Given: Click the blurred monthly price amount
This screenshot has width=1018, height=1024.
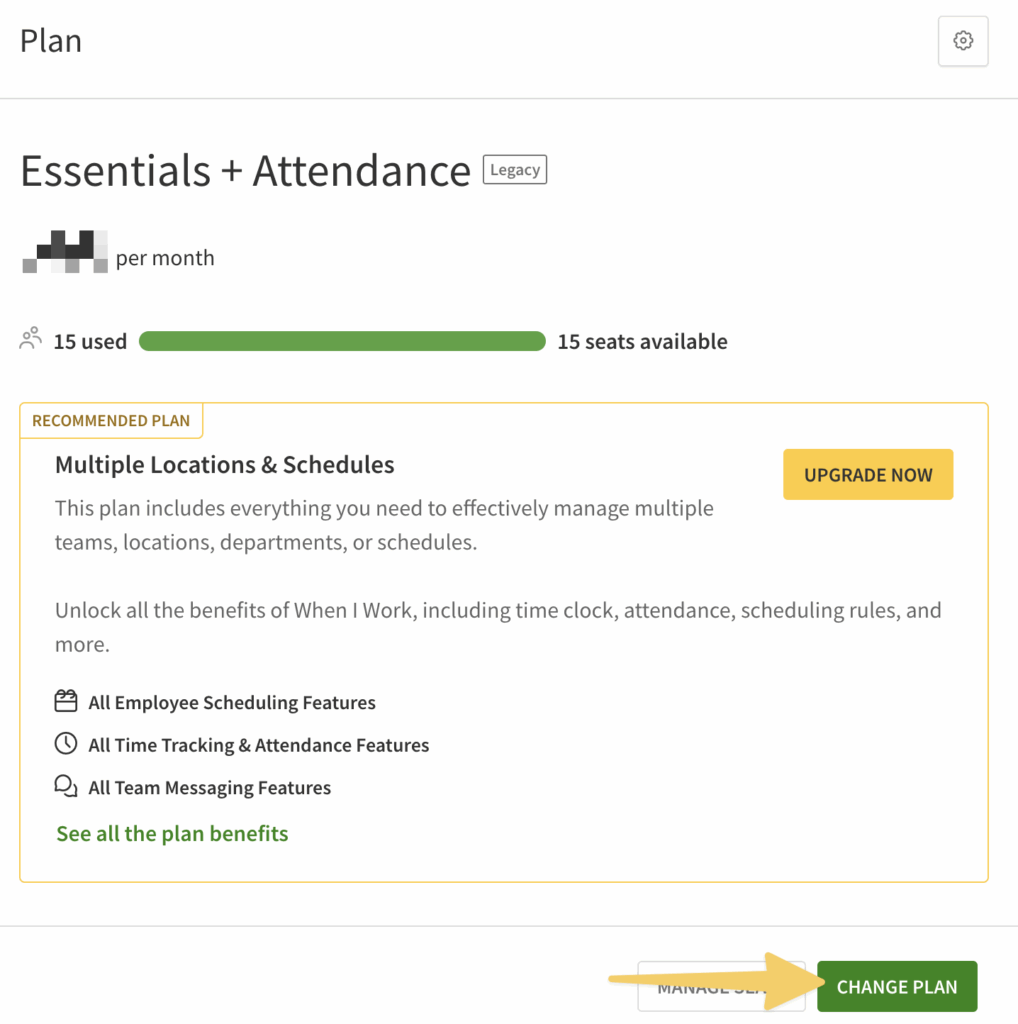Looking at the screenshot, I should (65, 252).
